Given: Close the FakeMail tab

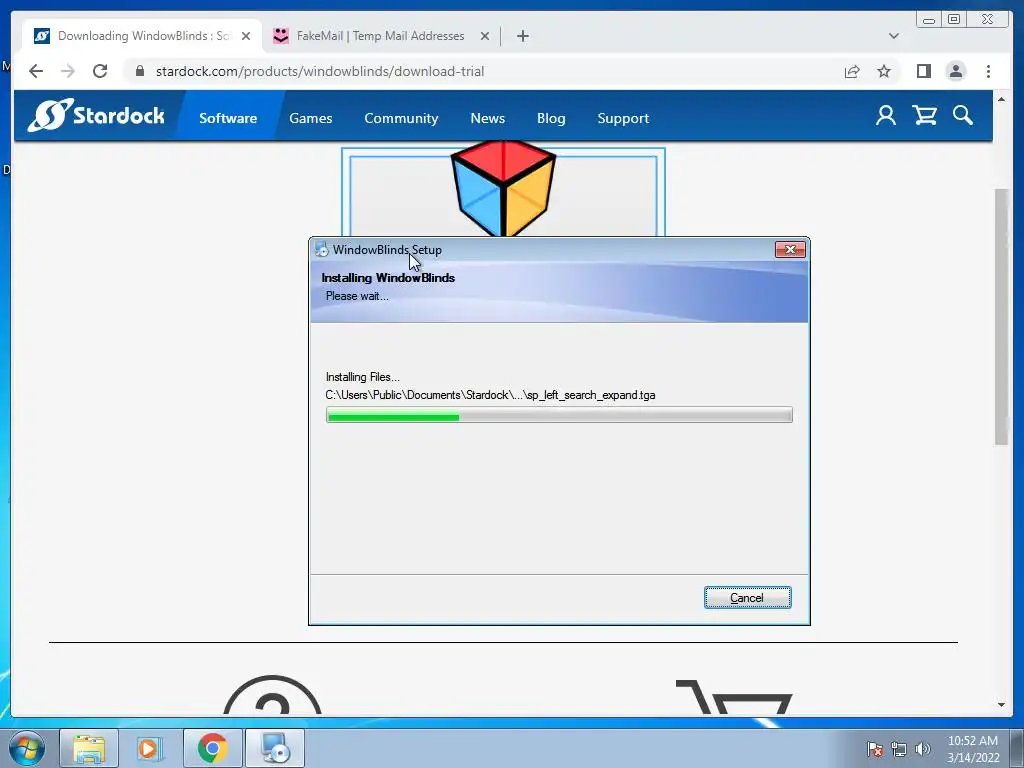Looking at the screenshot, I should (x=485, y=36).
